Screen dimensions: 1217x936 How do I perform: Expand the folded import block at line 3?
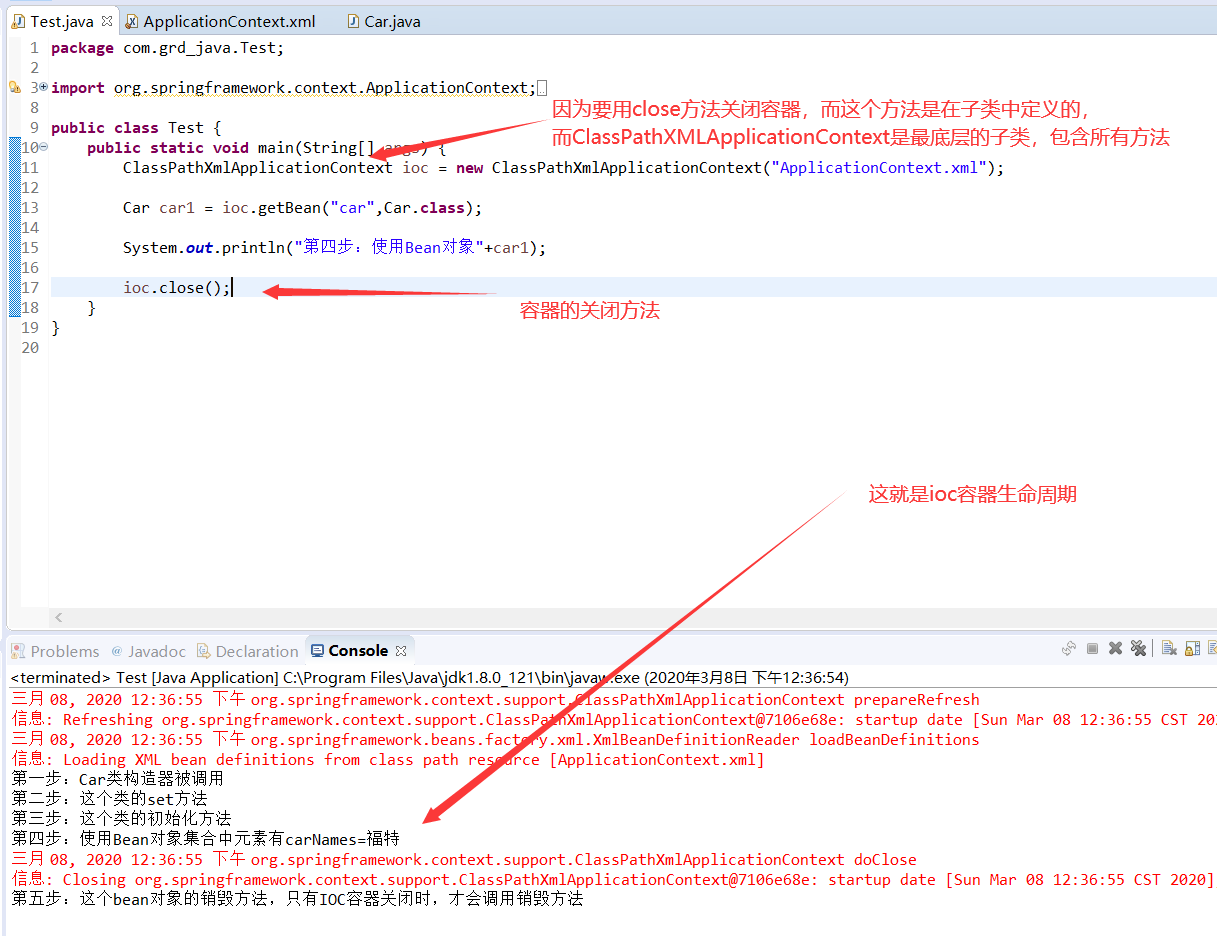43,88
